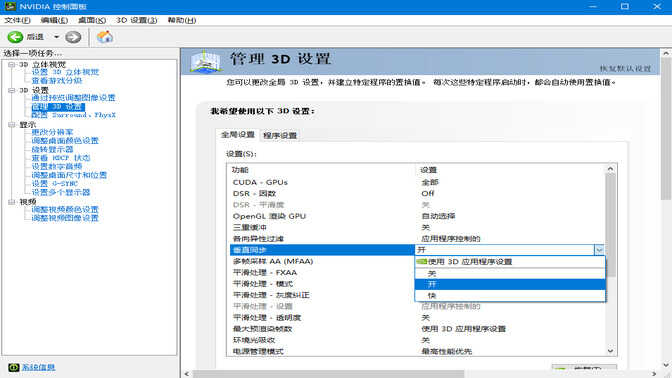The height and width of the screenshot is (378, 672).
Task: Open the 帮助 menu
Action: click(x=182, y=20)
